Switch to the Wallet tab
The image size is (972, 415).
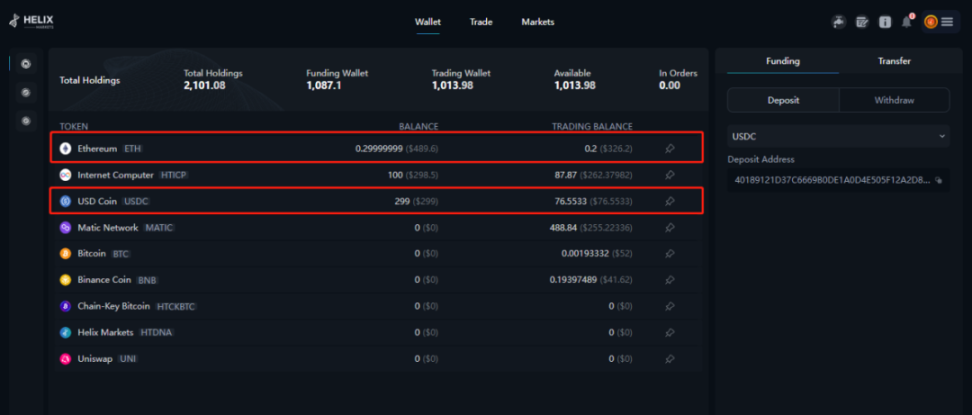coord(428,22)
